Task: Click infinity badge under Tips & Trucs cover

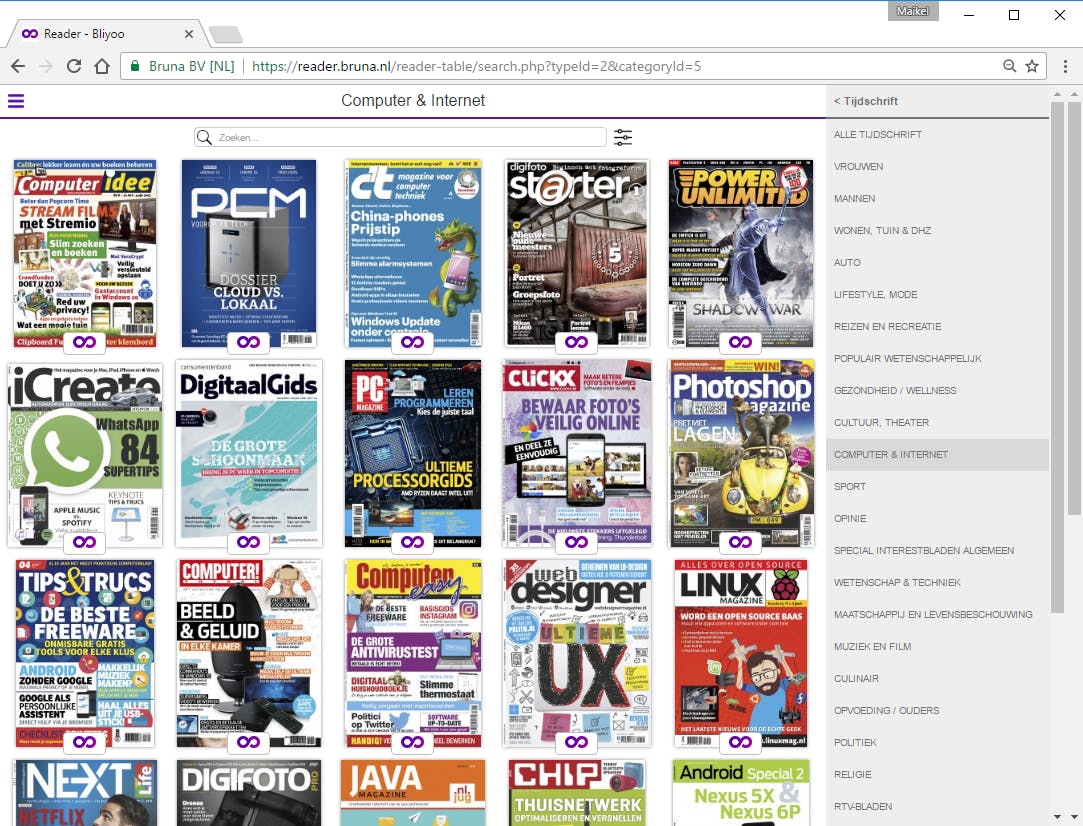Action: coord(85,742)
